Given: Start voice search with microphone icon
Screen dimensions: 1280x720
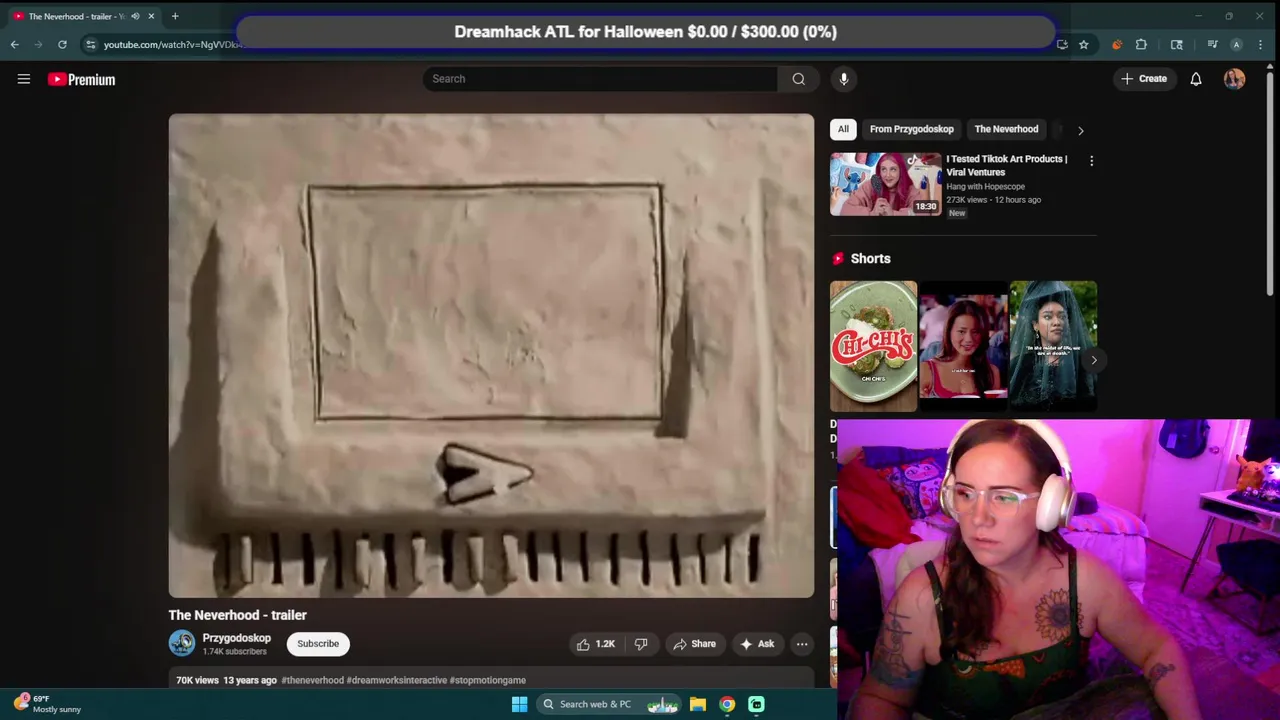Looking at the screenshot, I should (x=844, y=79).
